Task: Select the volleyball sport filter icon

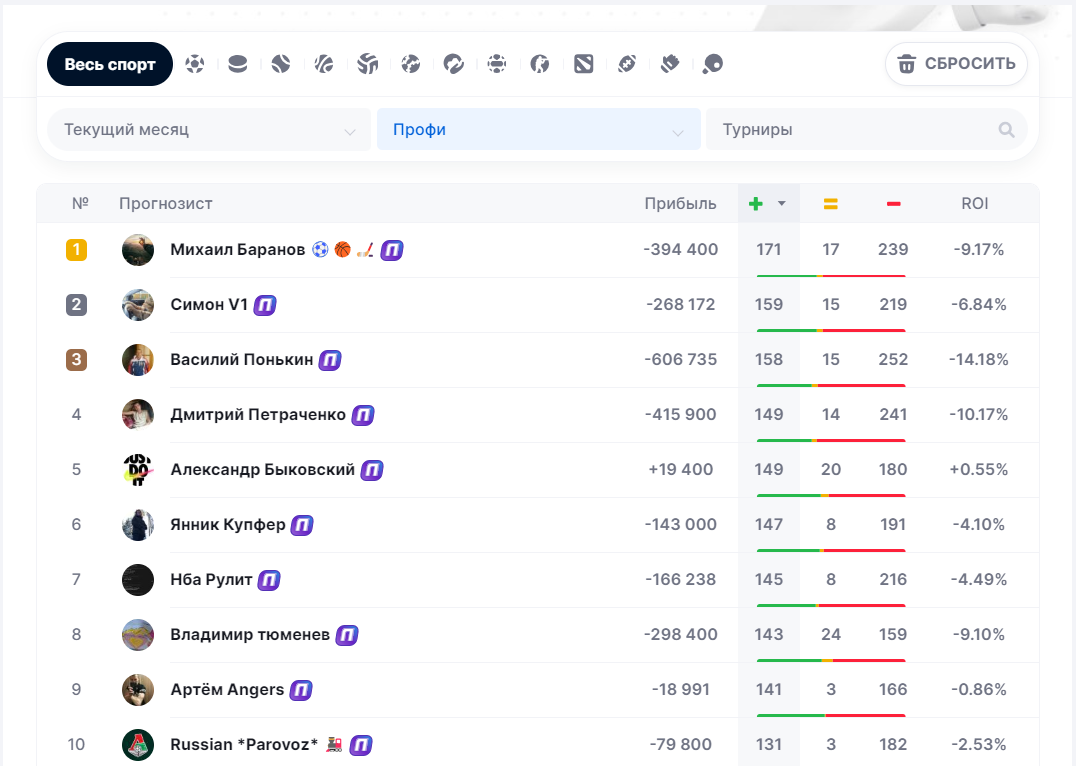Action: (367, 64)
